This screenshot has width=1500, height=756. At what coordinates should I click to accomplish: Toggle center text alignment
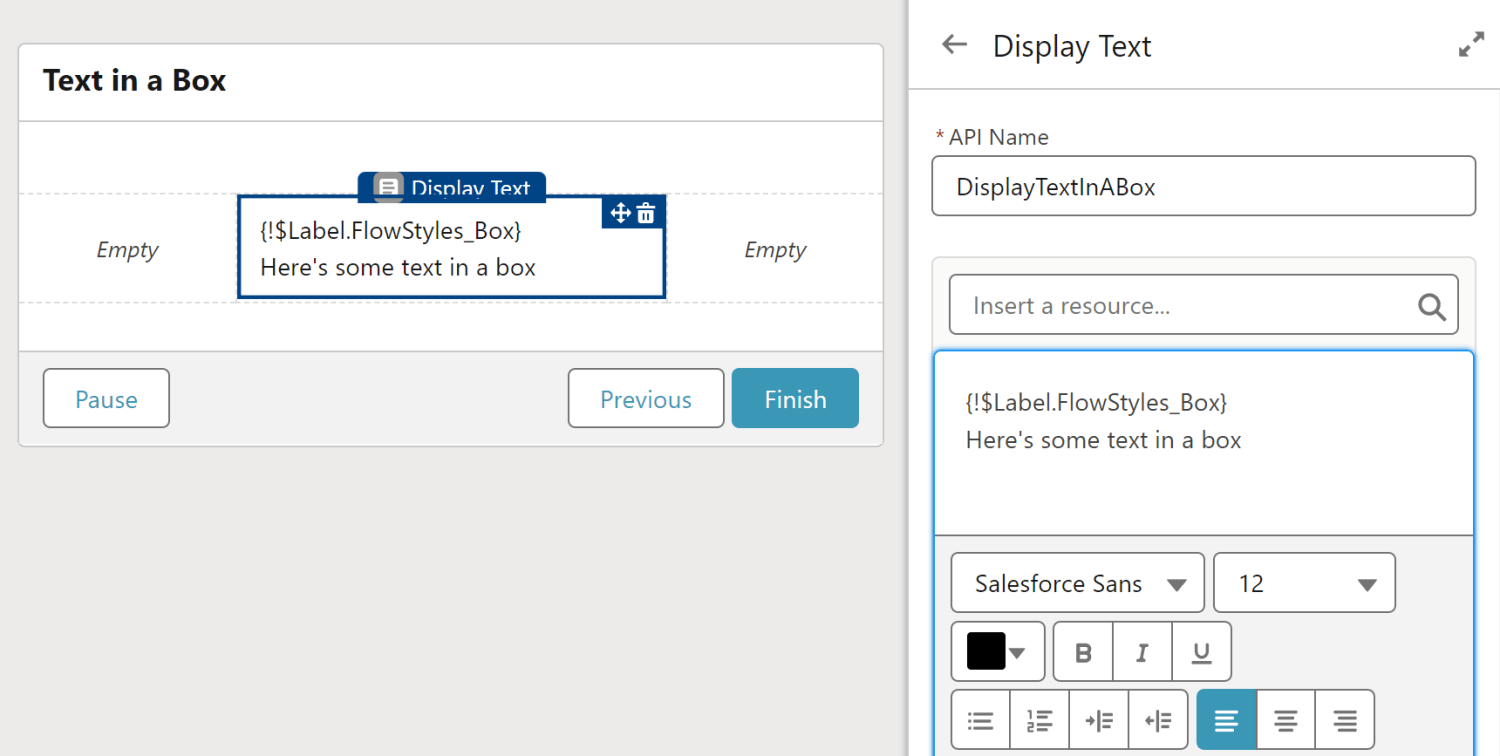click(x=1285, y=719)
